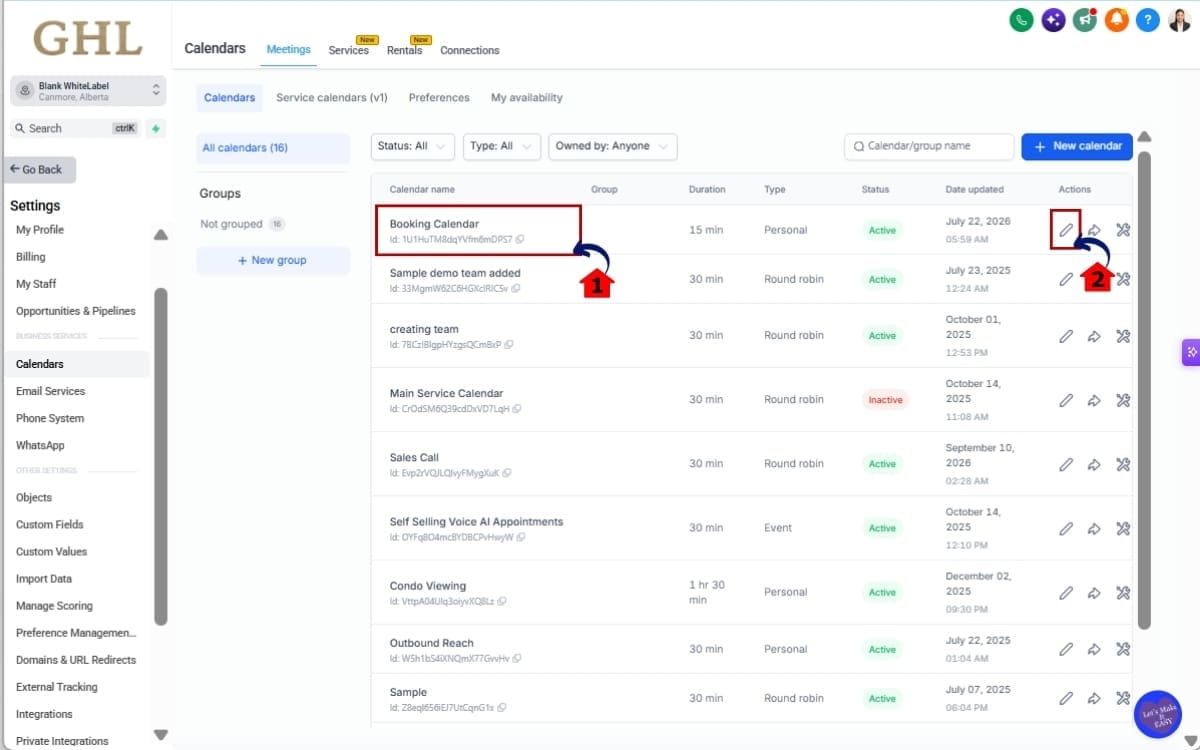
Task: Select the Calendars sub-tab
Action: point(230,97)
